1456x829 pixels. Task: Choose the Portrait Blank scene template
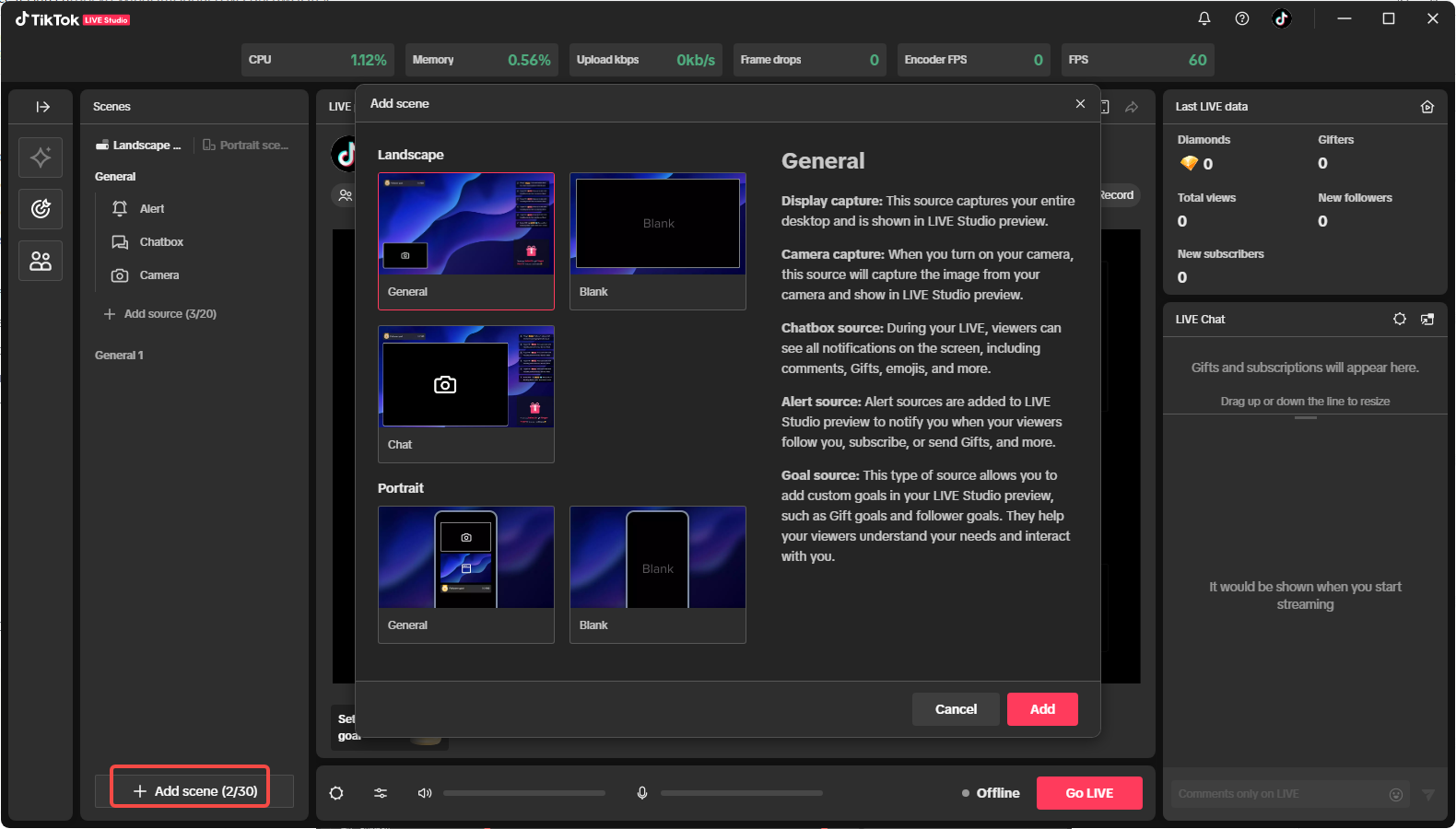click(x=657, y=574)
